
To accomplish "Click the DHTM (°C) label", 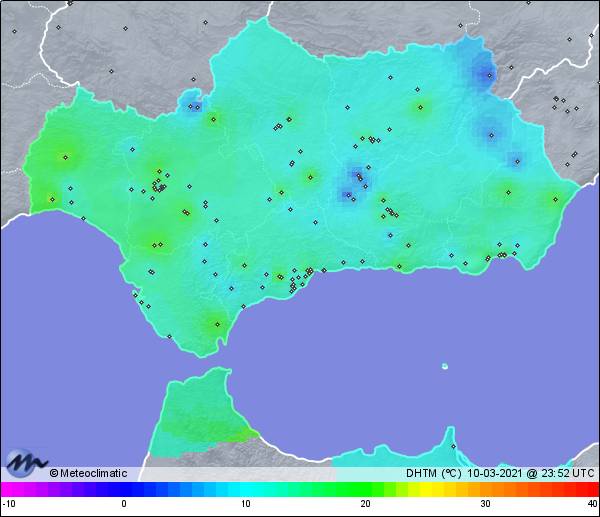I will point(434,473).
